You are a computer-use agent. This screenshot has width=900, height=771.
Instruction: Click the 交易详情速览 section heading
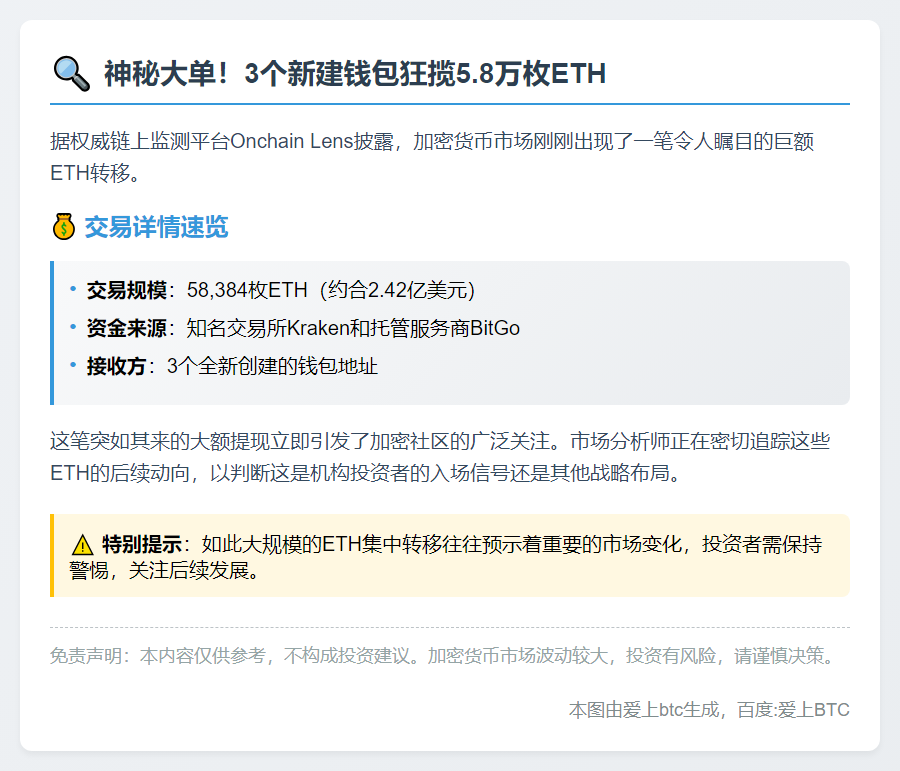pos(156,227)
